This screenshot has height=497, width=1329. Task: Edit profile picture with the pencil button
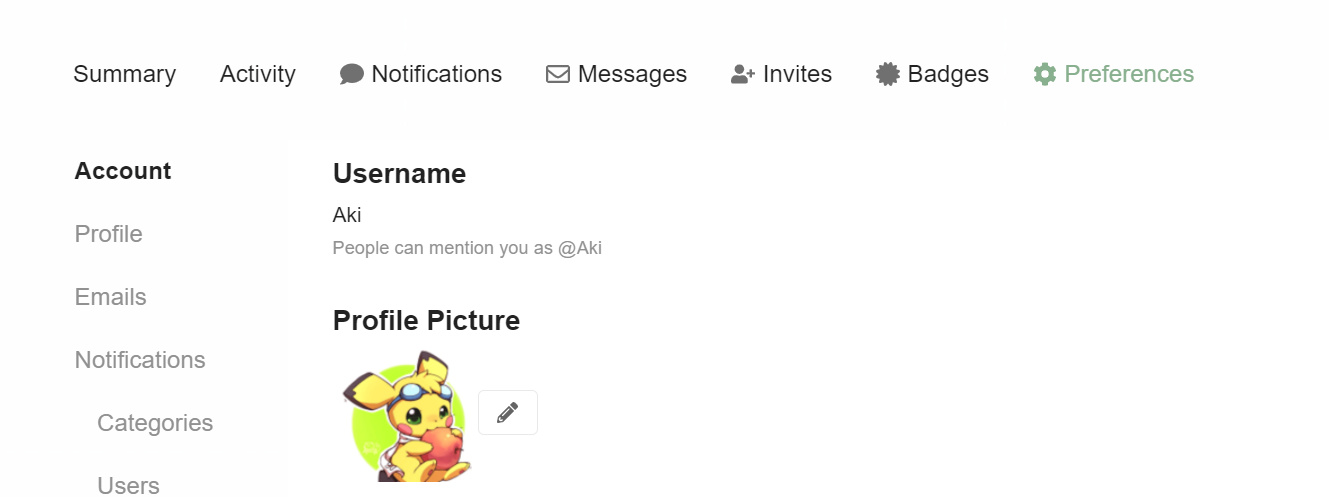click(x=508, y=412)
